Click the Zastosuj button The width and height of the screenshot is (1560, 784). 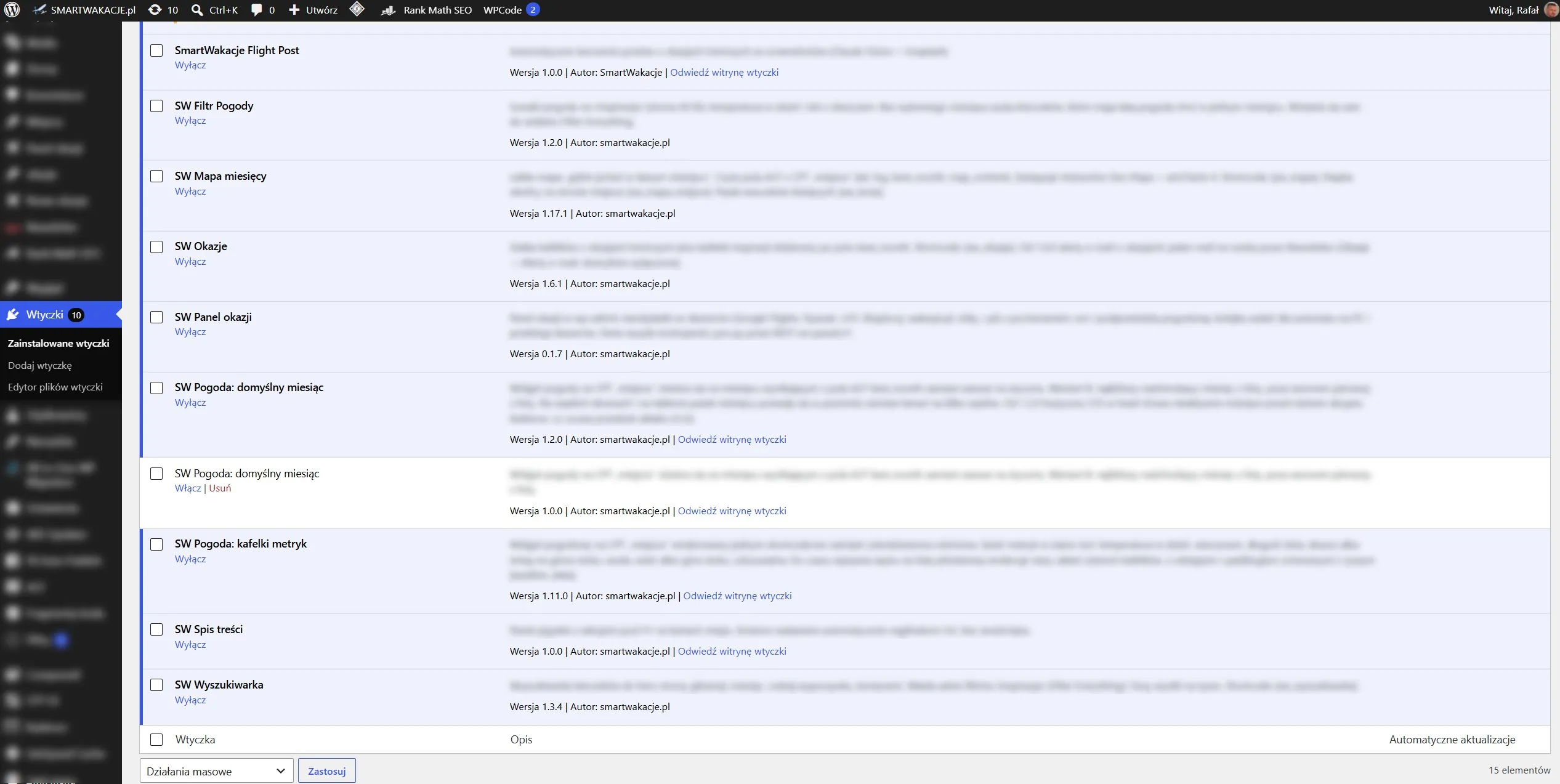(327, 771)
